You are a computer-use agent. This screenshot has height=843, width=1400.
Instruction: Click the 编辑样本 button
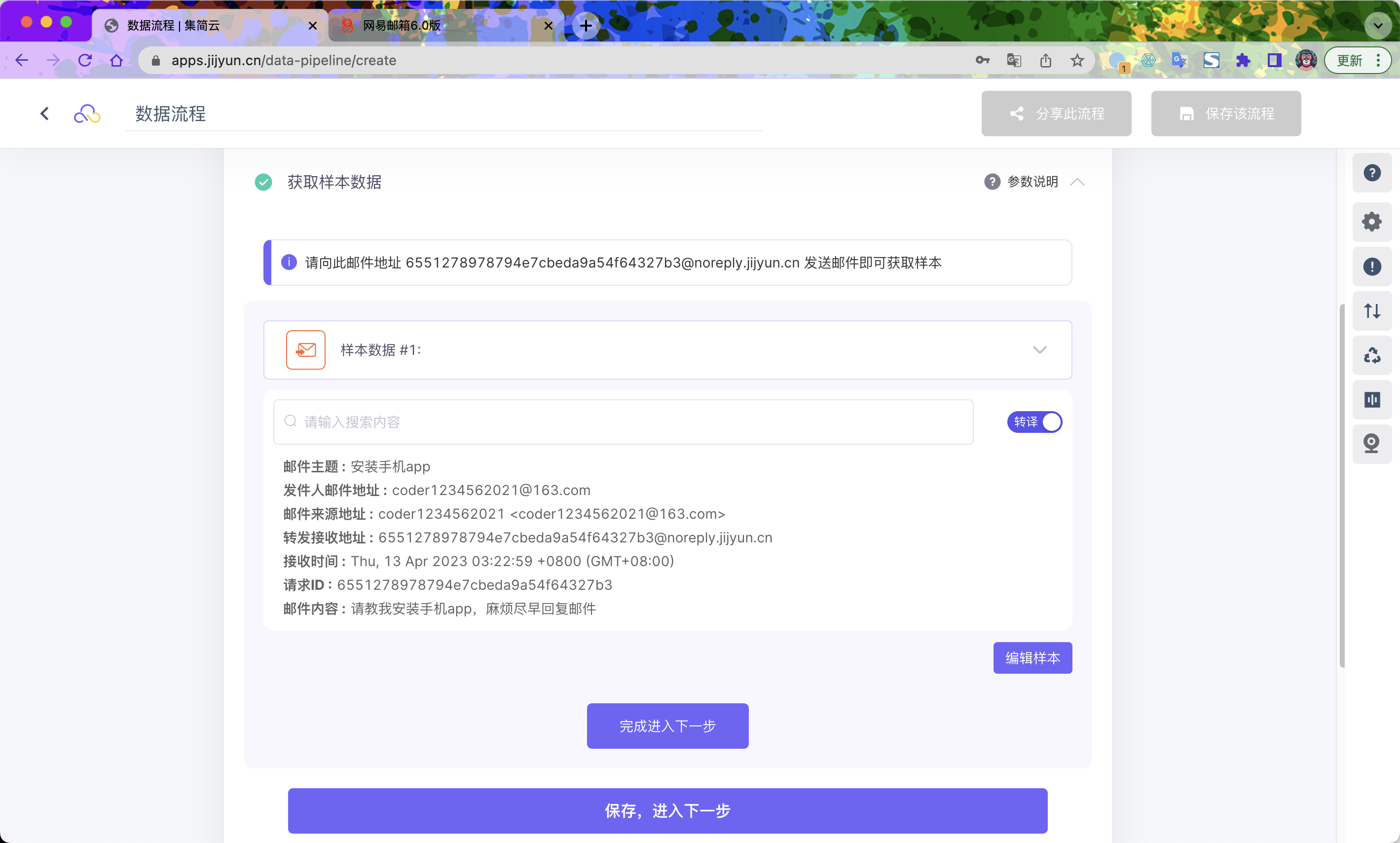[1032, 658]
